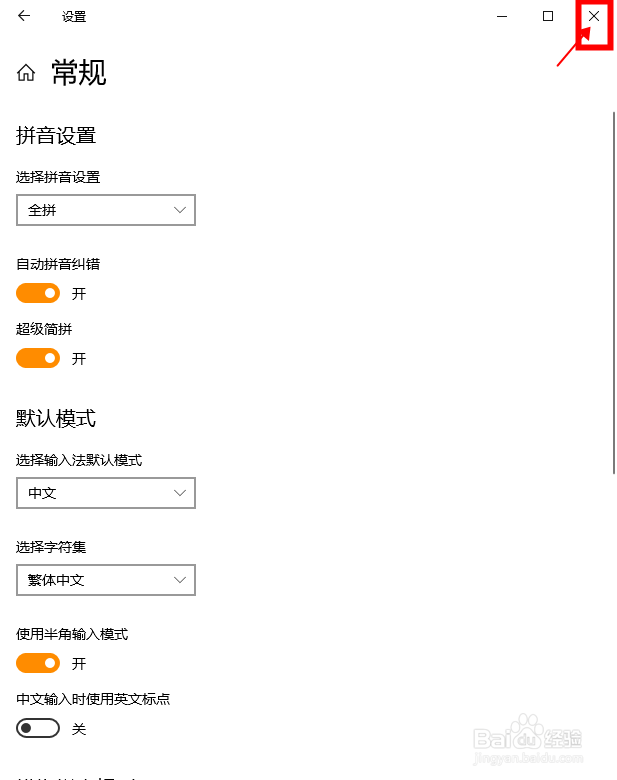Viewport: 617px width, 780px height.
Task: Click chevron arrow of 繁体中文 combo box
Action: pos(180,580)
